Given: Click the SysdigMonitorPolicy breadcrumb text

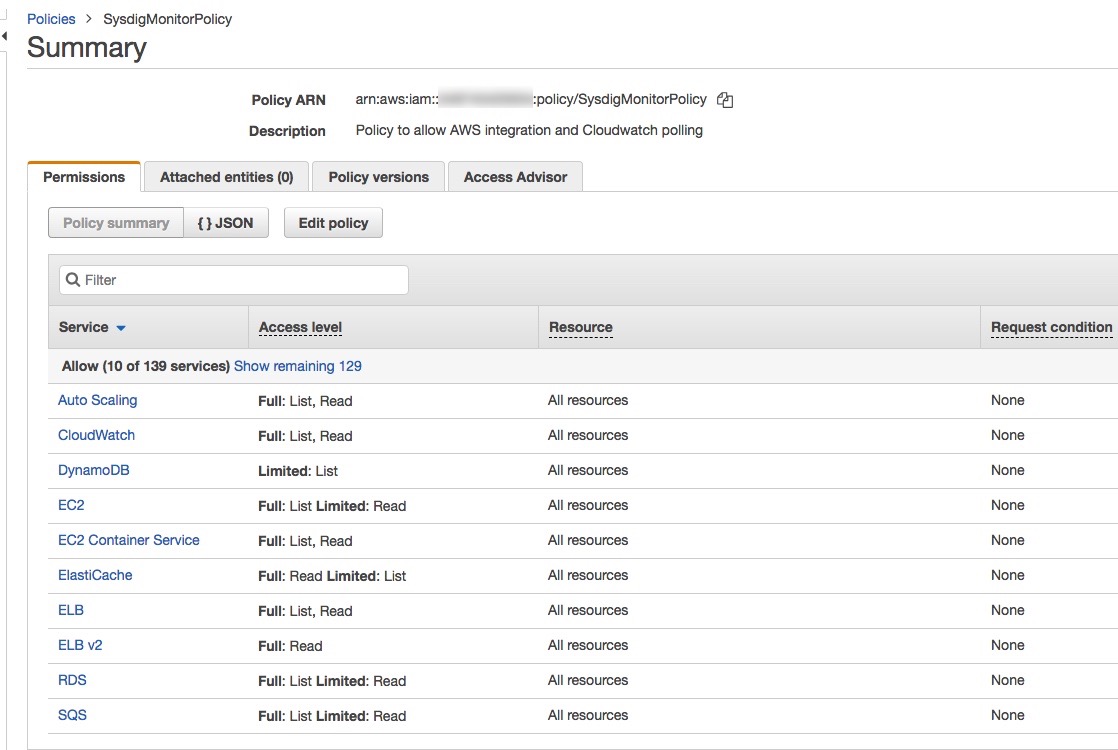Looking at the screenshot, I should (168, 19).
